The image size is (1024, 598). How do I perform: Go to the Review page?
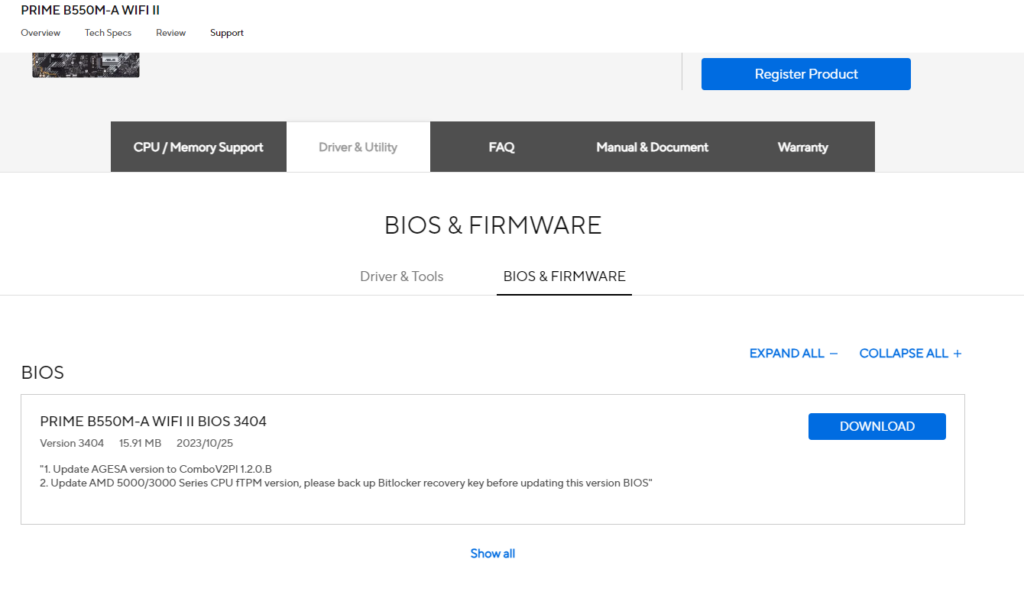(170, 32)
